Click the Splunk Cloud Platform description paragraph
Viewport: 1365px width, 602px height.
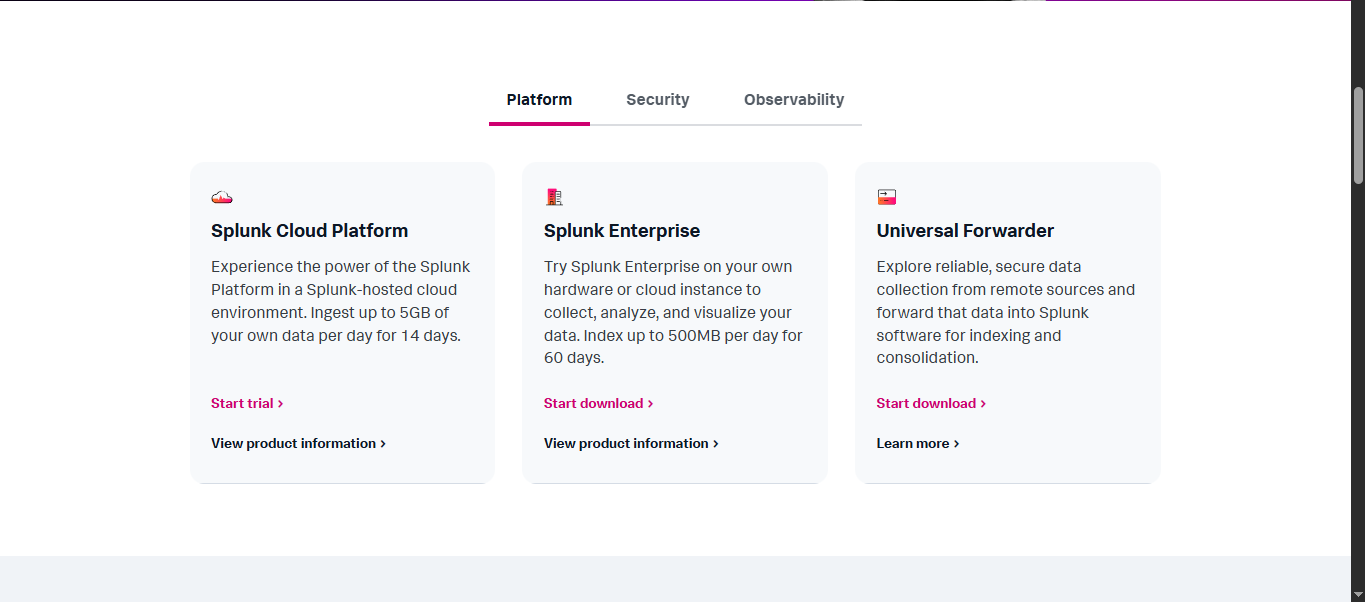pos(342,301)
